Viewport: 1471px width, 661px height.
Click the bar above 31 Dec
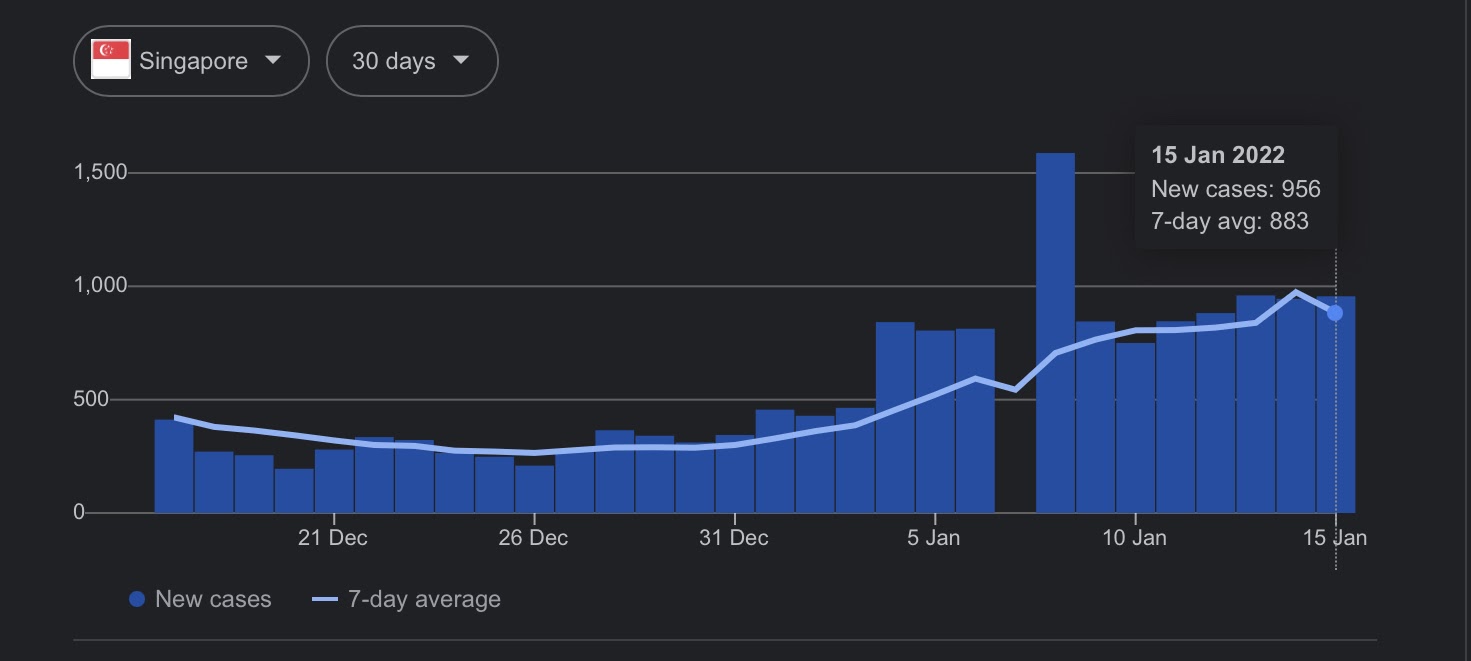(x=734, y=474)
